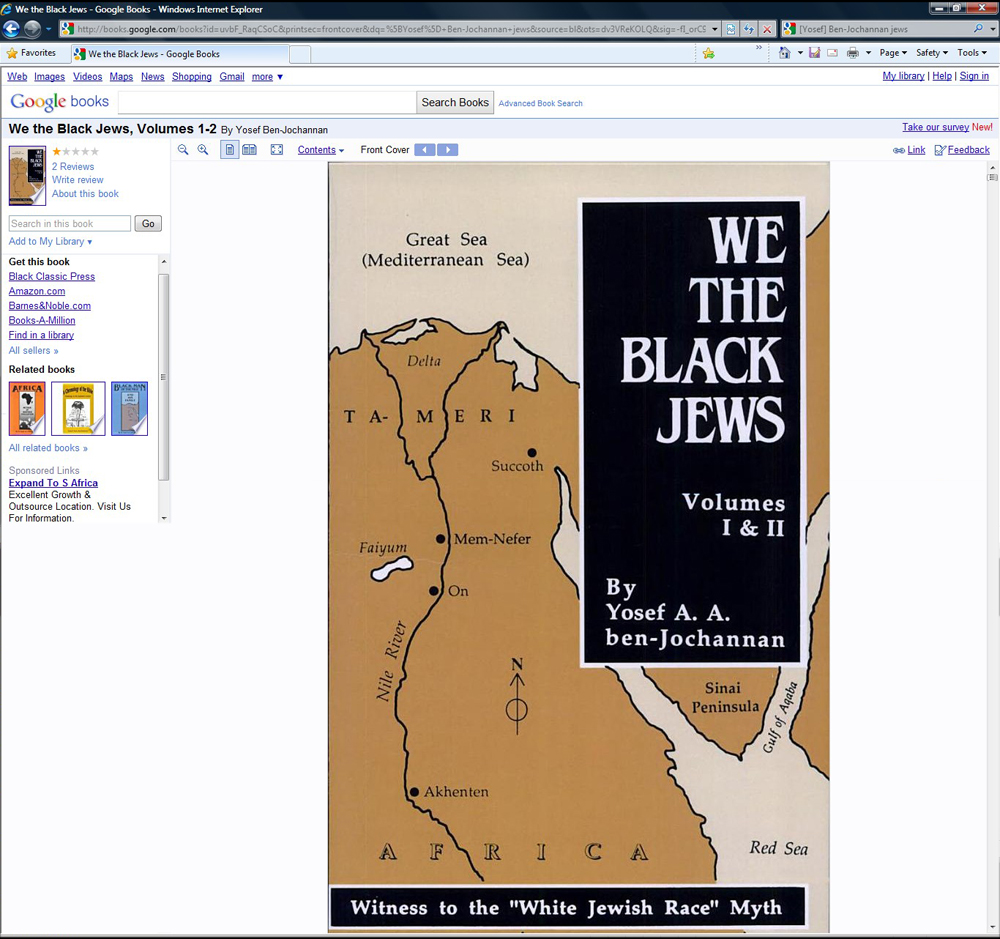Click the Africa related book thumbnail
The image size is (1000, 939).
point(27,408)
